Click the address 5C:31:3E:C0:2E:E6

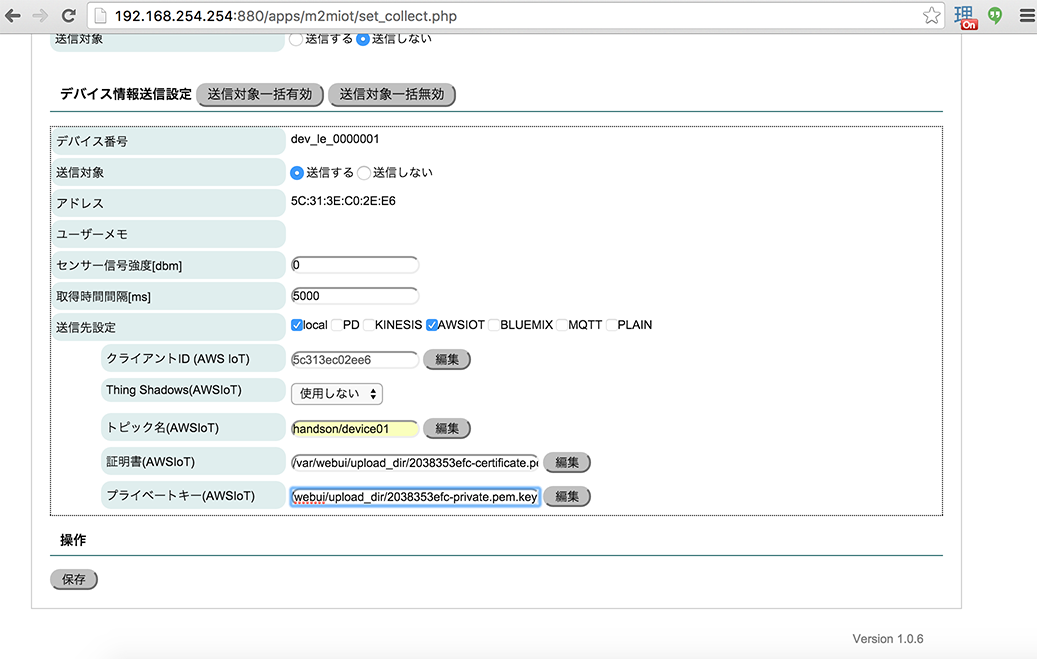pos(343,201)
